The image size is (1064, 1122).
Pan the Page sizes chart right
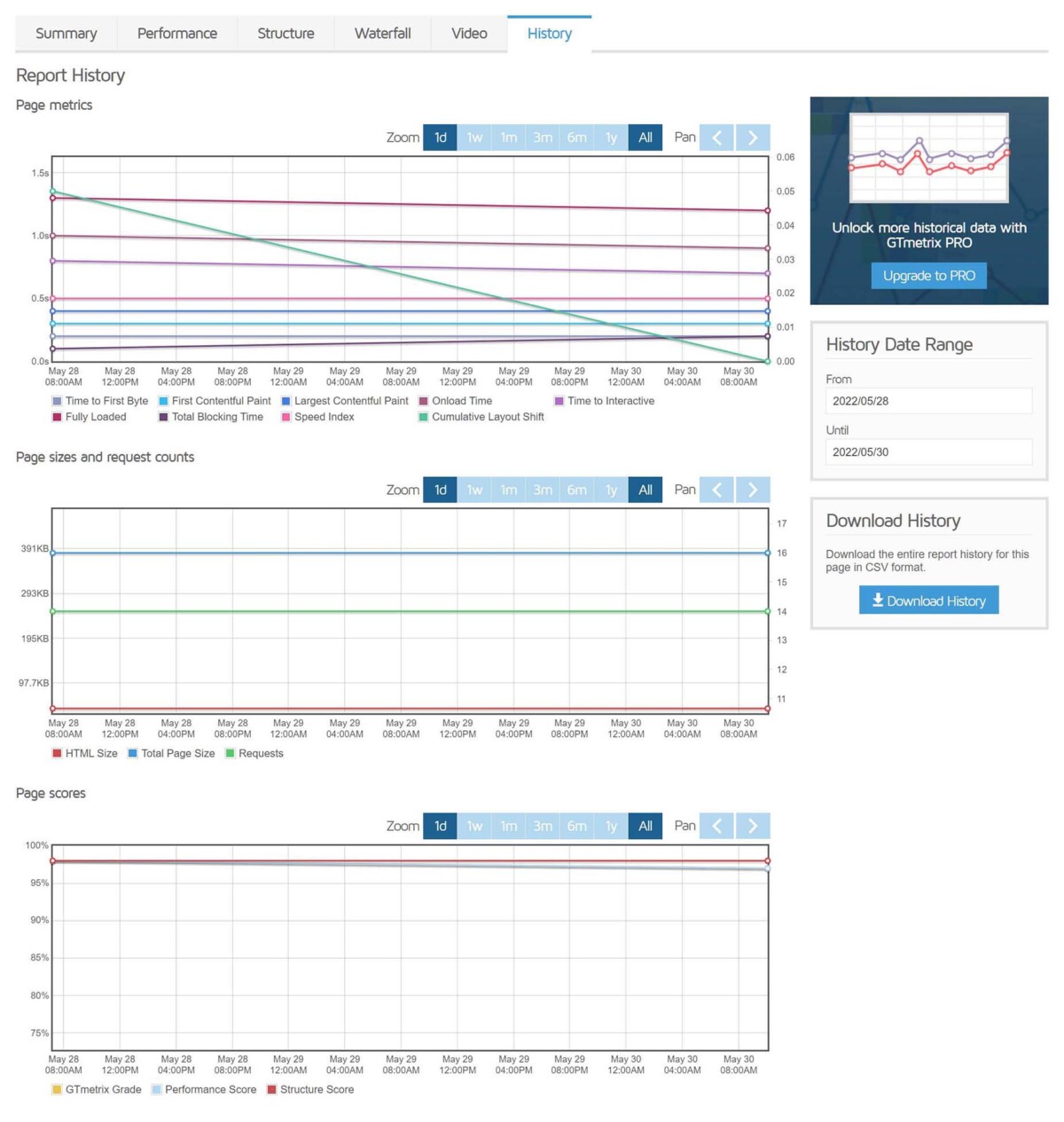point(751,490)
